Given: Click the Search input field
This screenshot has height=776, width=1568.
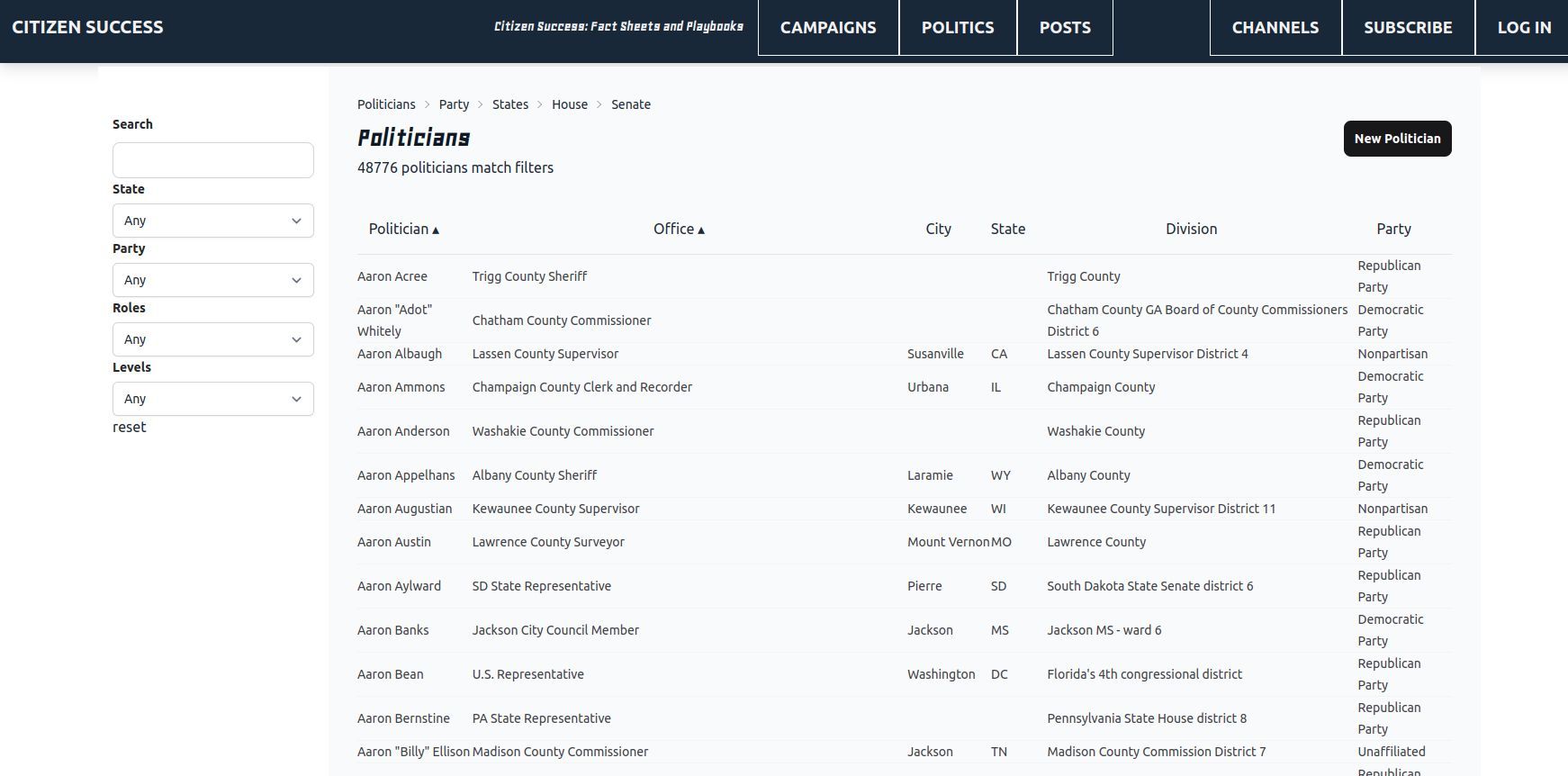Looking at the screenshot, I should coord(212,160).
